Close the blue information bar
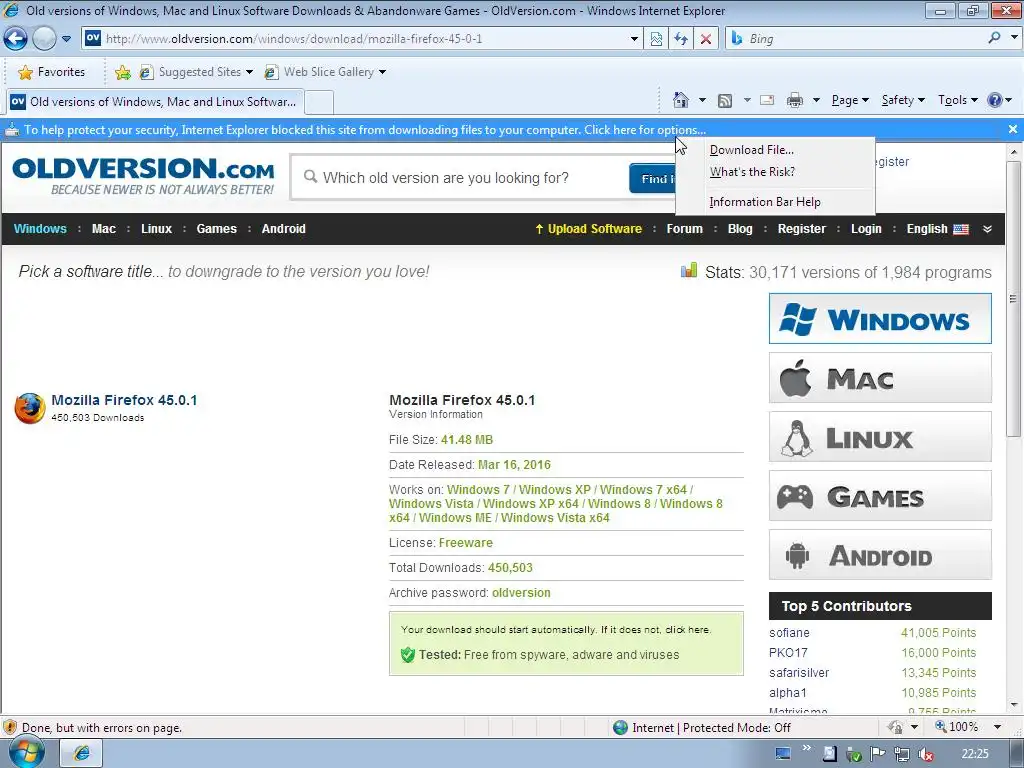This screenshot has width=1024, height=768. (x=1013, y=129)
